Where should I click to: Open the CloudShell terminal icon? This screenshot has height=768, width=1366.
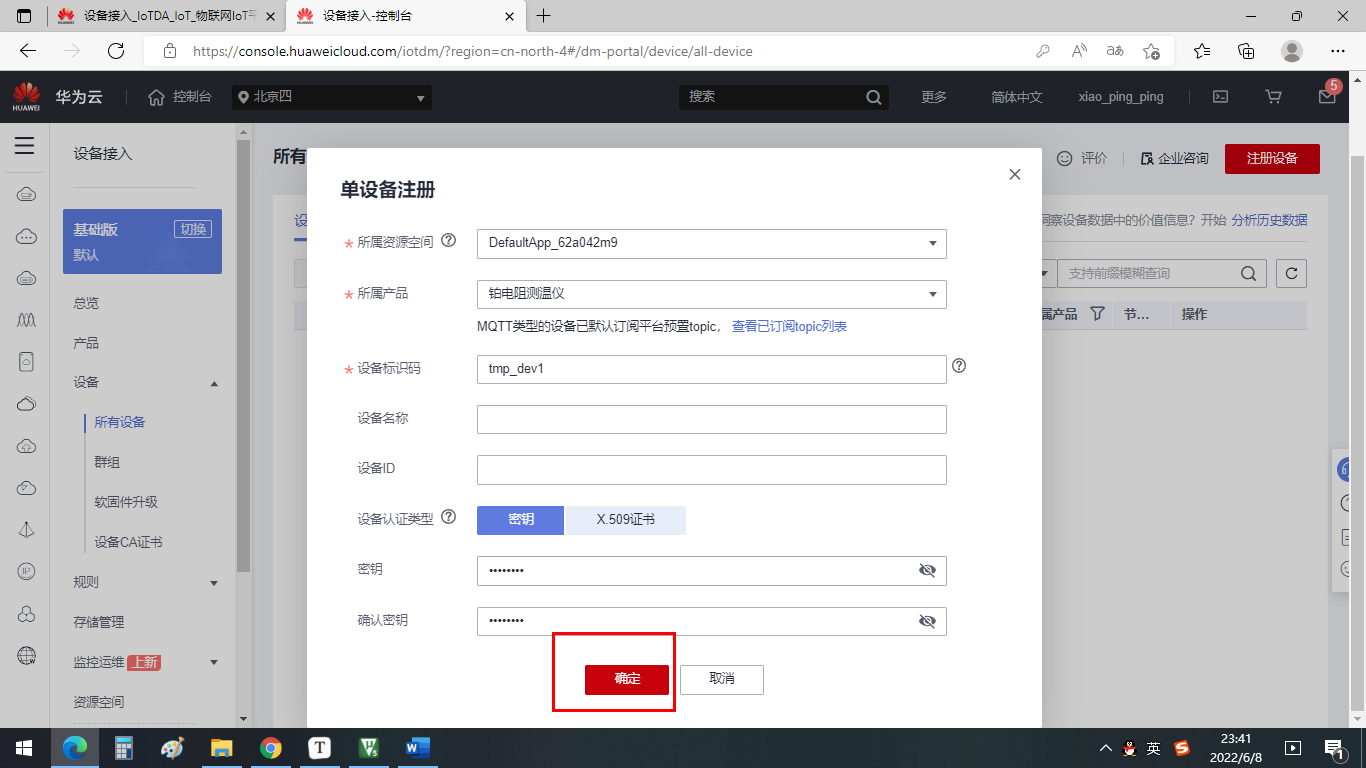(x=1220, y=97)
